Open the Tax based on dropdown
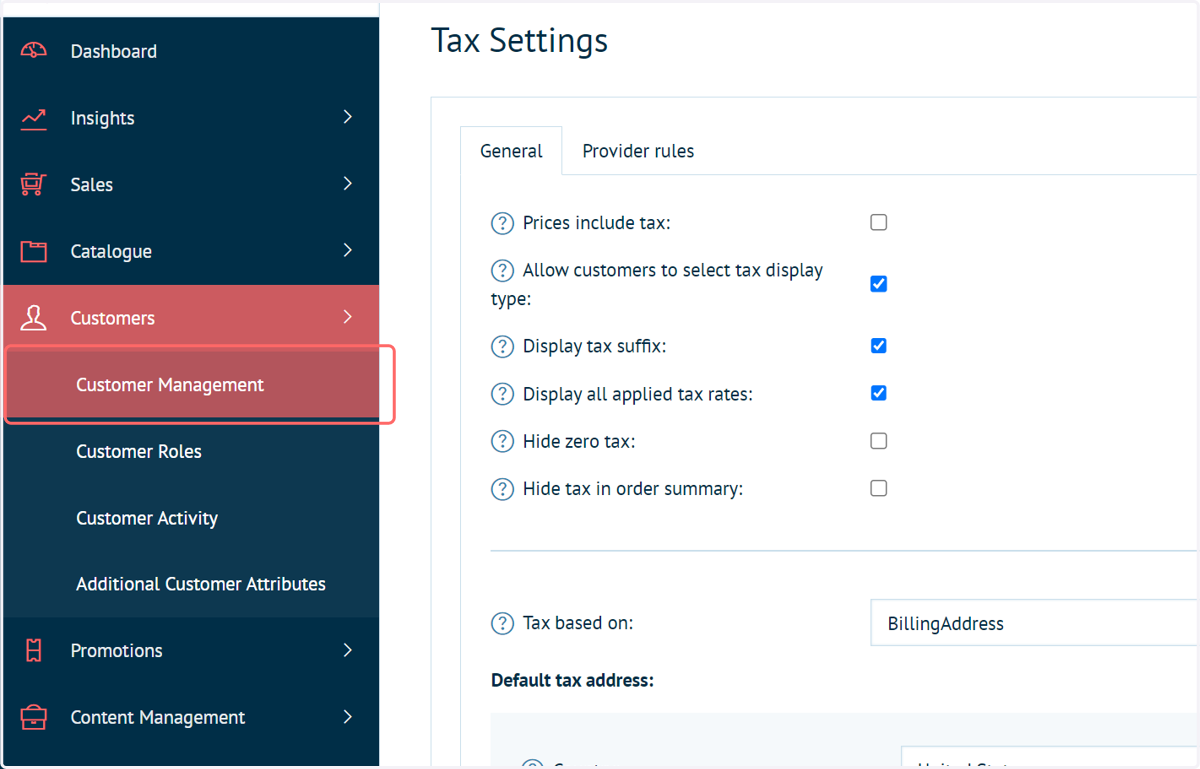The image size is (1200, 769). [1034, 623]
